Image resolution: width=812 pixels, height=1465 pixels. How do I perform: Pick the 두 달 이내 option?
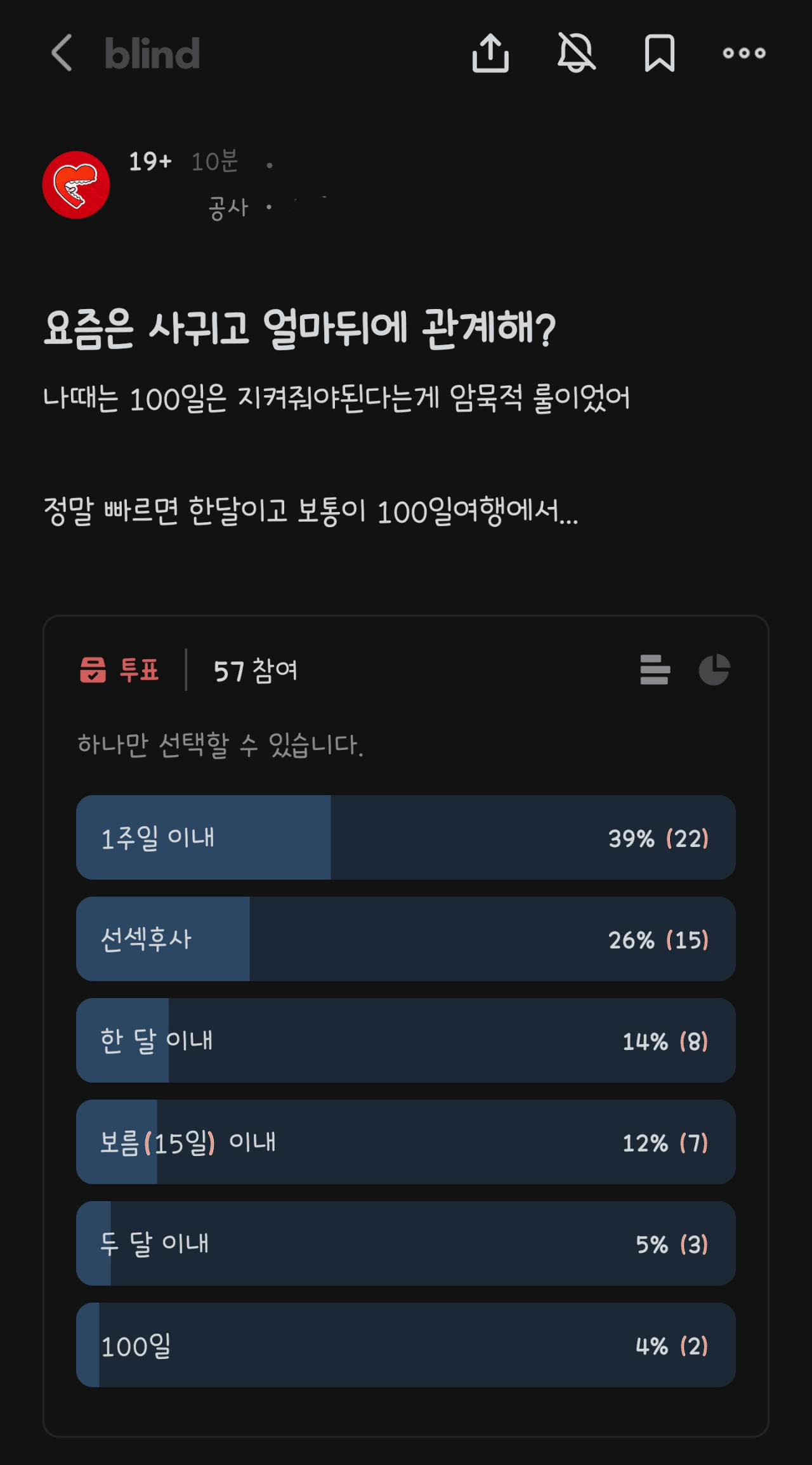[406, 1244]
